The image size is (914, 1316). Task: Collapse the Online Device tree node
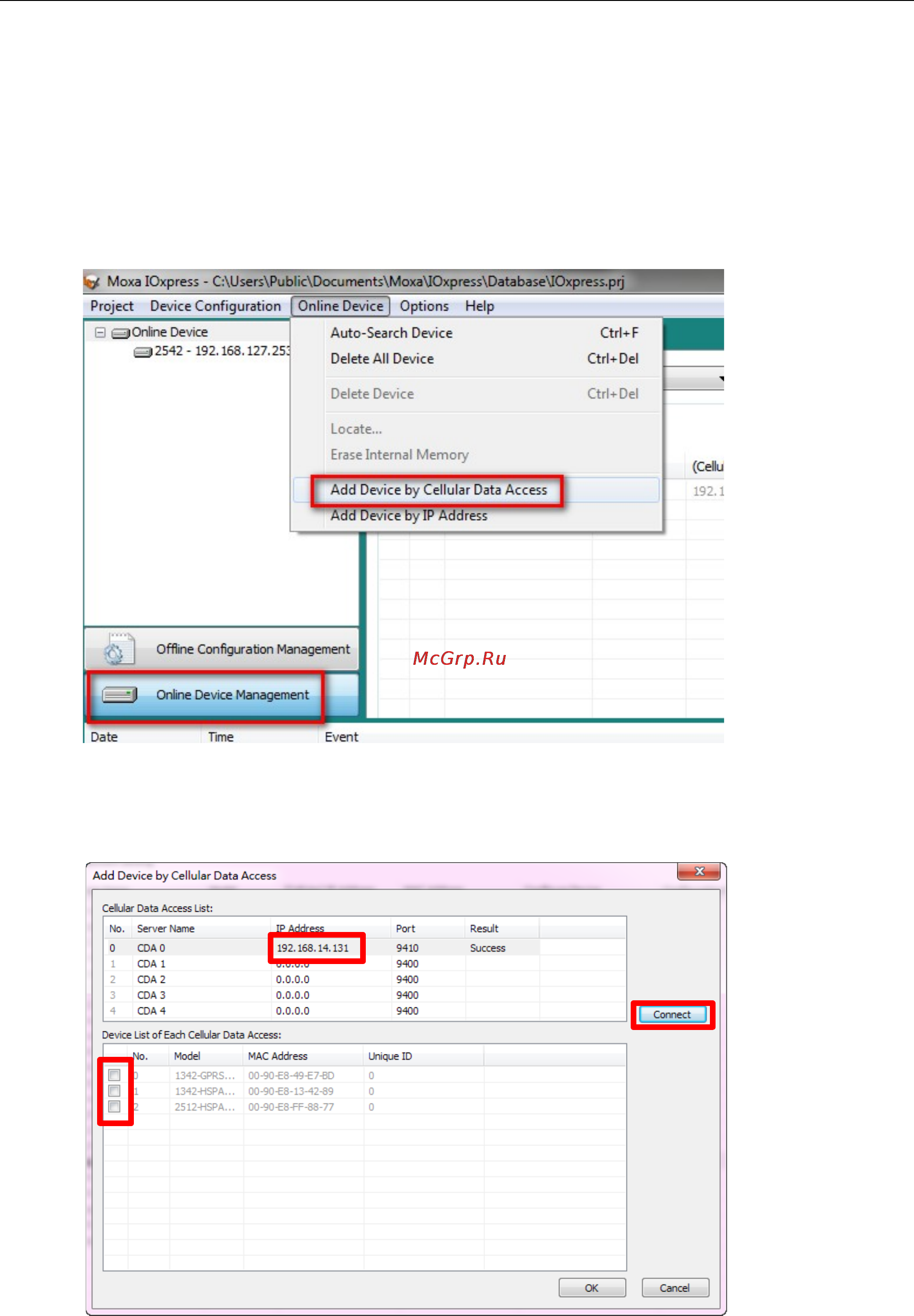click(x=100, y=333)
